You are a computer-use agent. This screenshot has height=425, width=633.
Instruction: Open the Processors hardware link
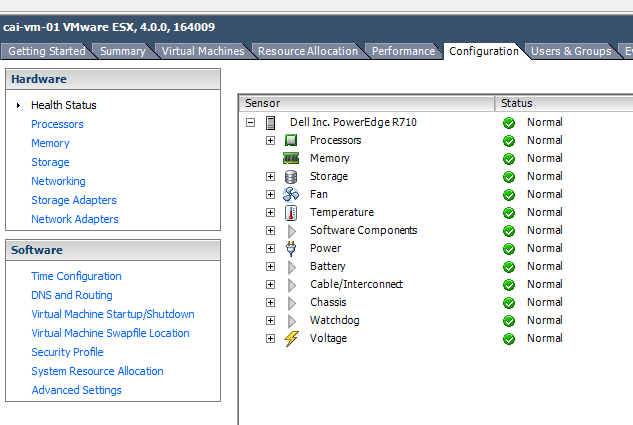pos(57,124)
